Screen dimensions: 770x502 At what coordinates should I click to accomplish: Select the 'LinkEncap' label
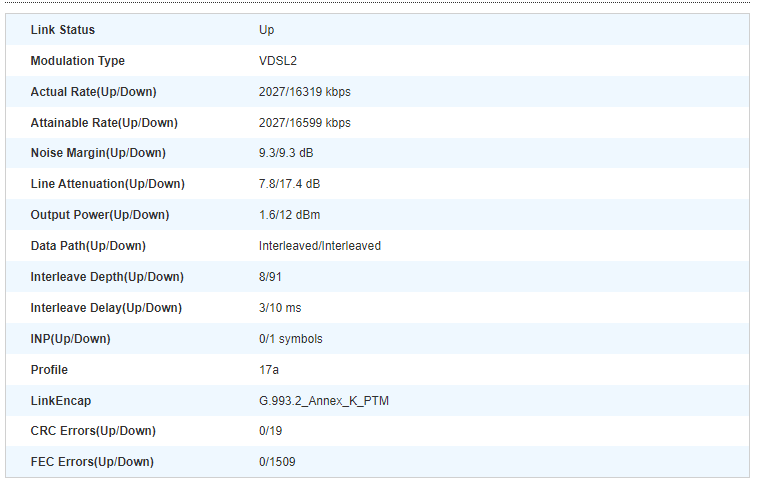[61, 401]
